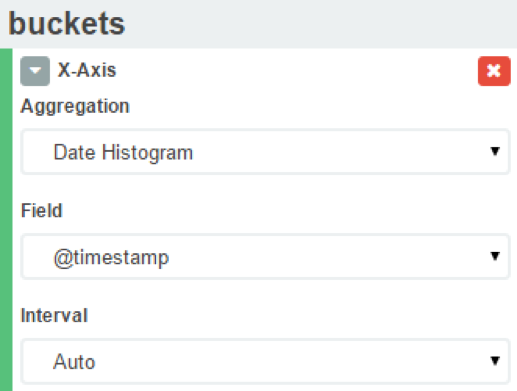
Task: Click the arrow on the Auto interval select
Action: [x=495, y=361]
